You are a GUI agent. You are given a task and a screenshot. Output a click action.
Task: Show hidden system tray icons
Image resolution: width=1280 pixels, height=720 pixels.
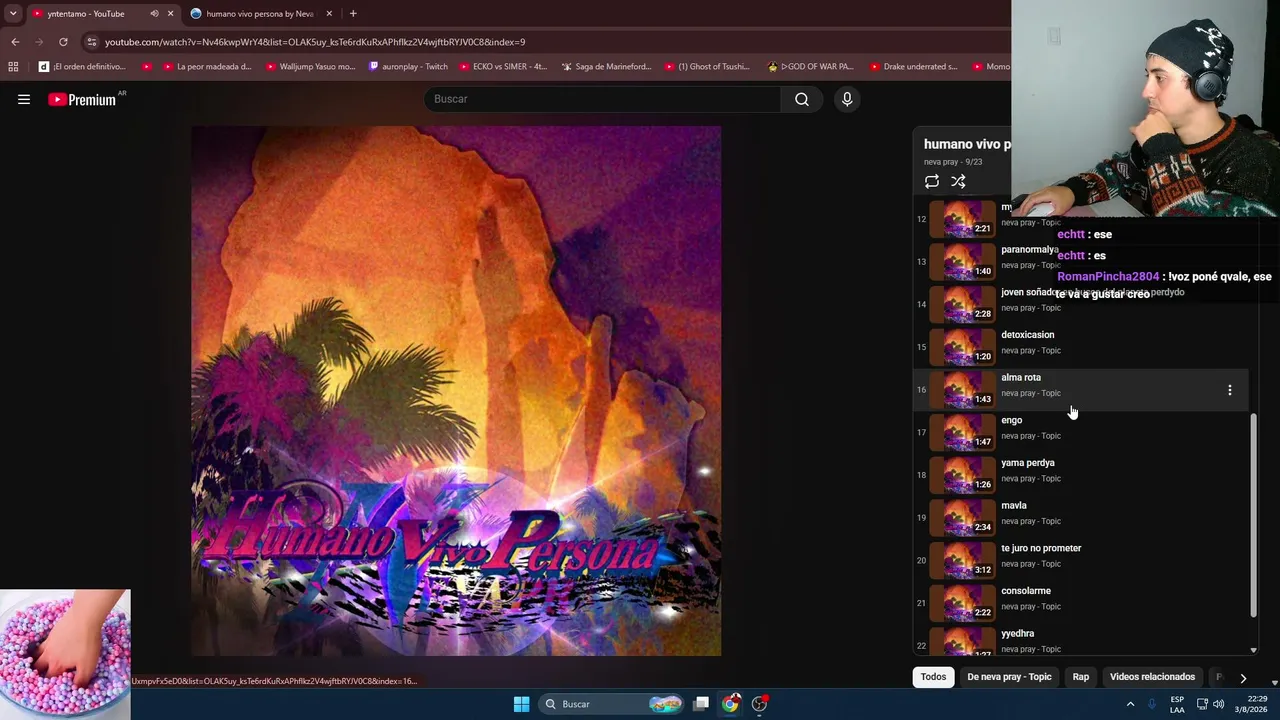(1131, 704)
